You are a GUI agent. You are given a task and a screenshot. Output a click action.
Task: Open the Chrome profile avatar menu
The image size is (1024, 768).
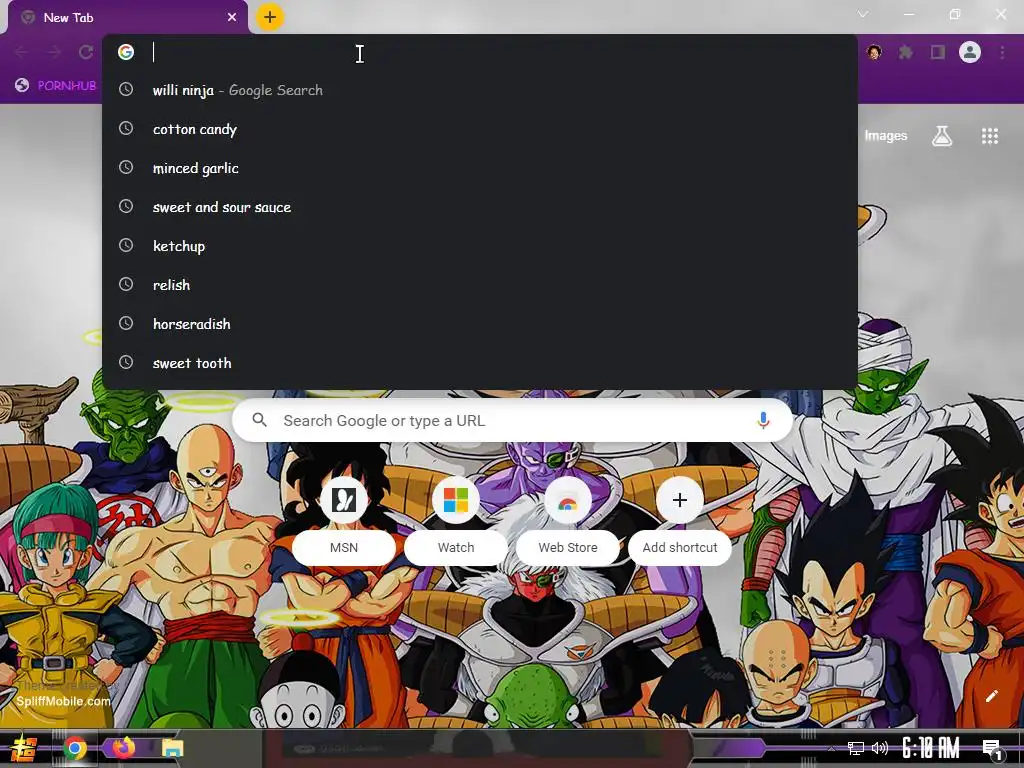[970, 52]
